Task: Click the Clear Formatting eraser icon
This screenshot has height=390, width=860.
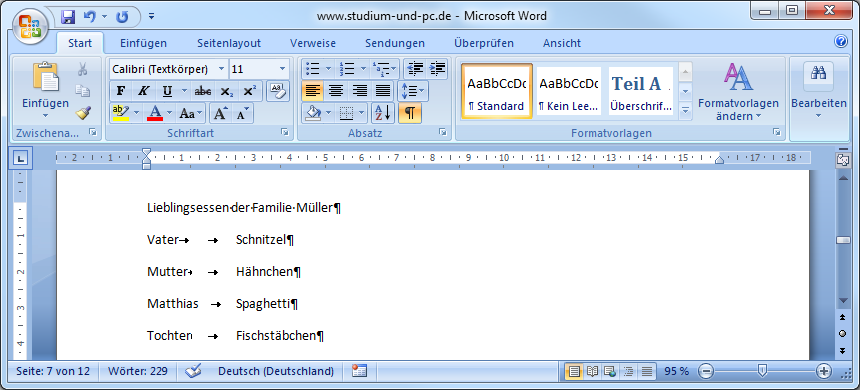Action: pos(278,91)
